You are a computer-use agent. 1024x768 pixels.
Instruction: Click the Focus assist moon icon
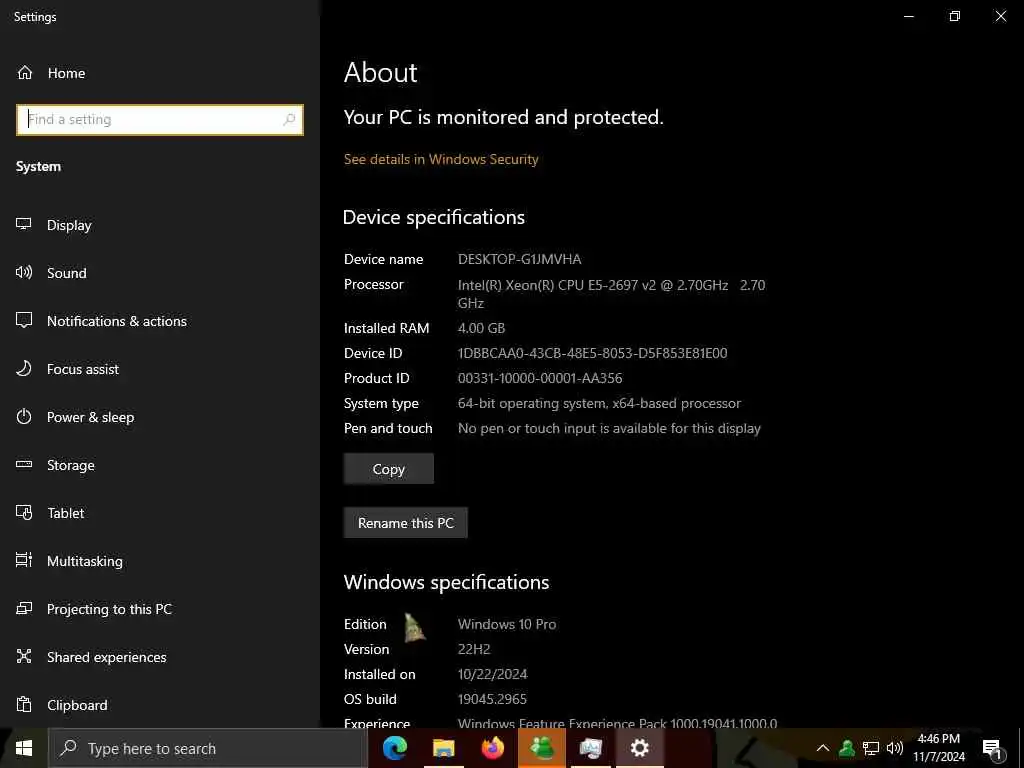24,368
